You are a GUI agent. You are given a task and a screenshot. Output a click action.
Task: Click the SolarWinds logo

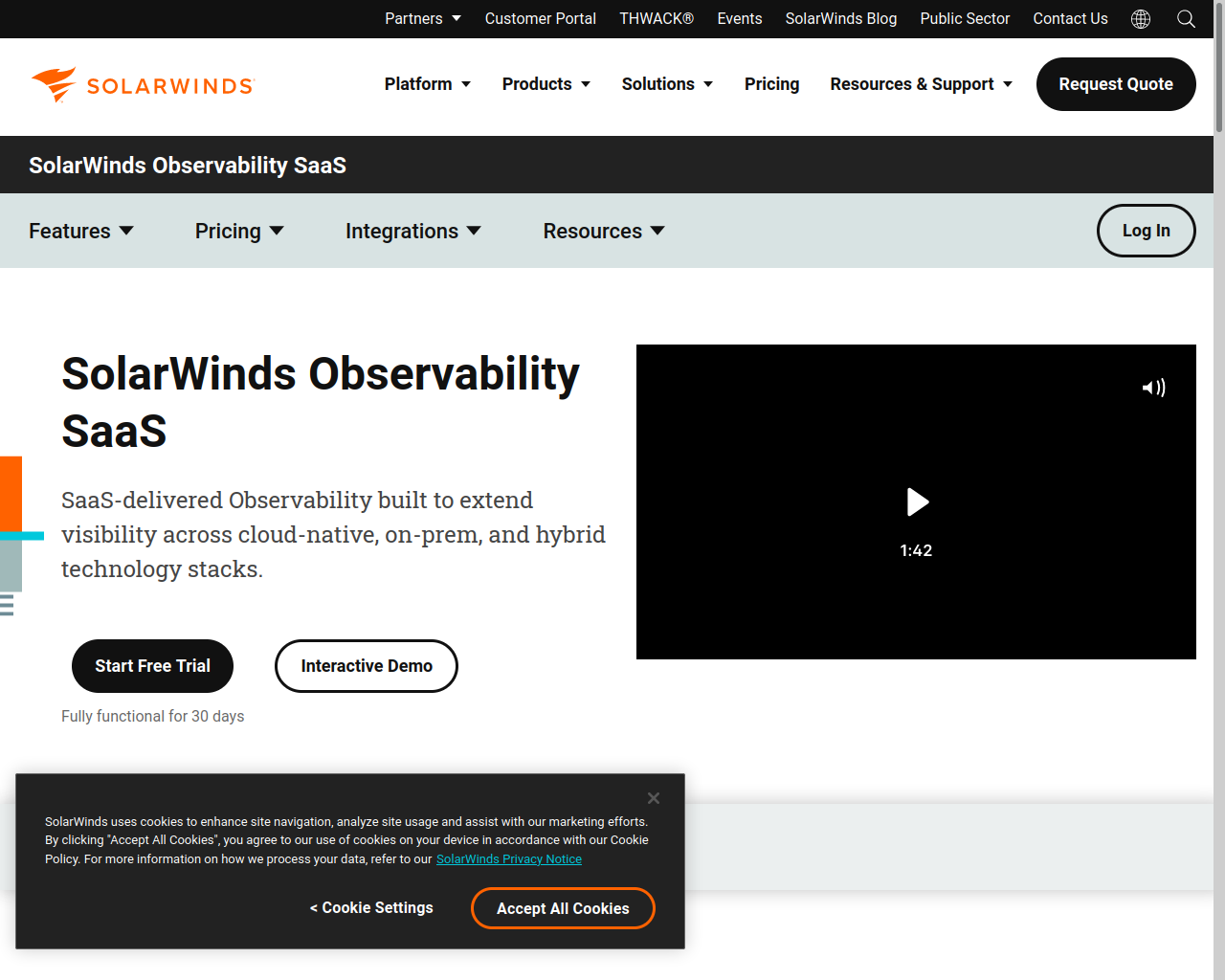142,85
